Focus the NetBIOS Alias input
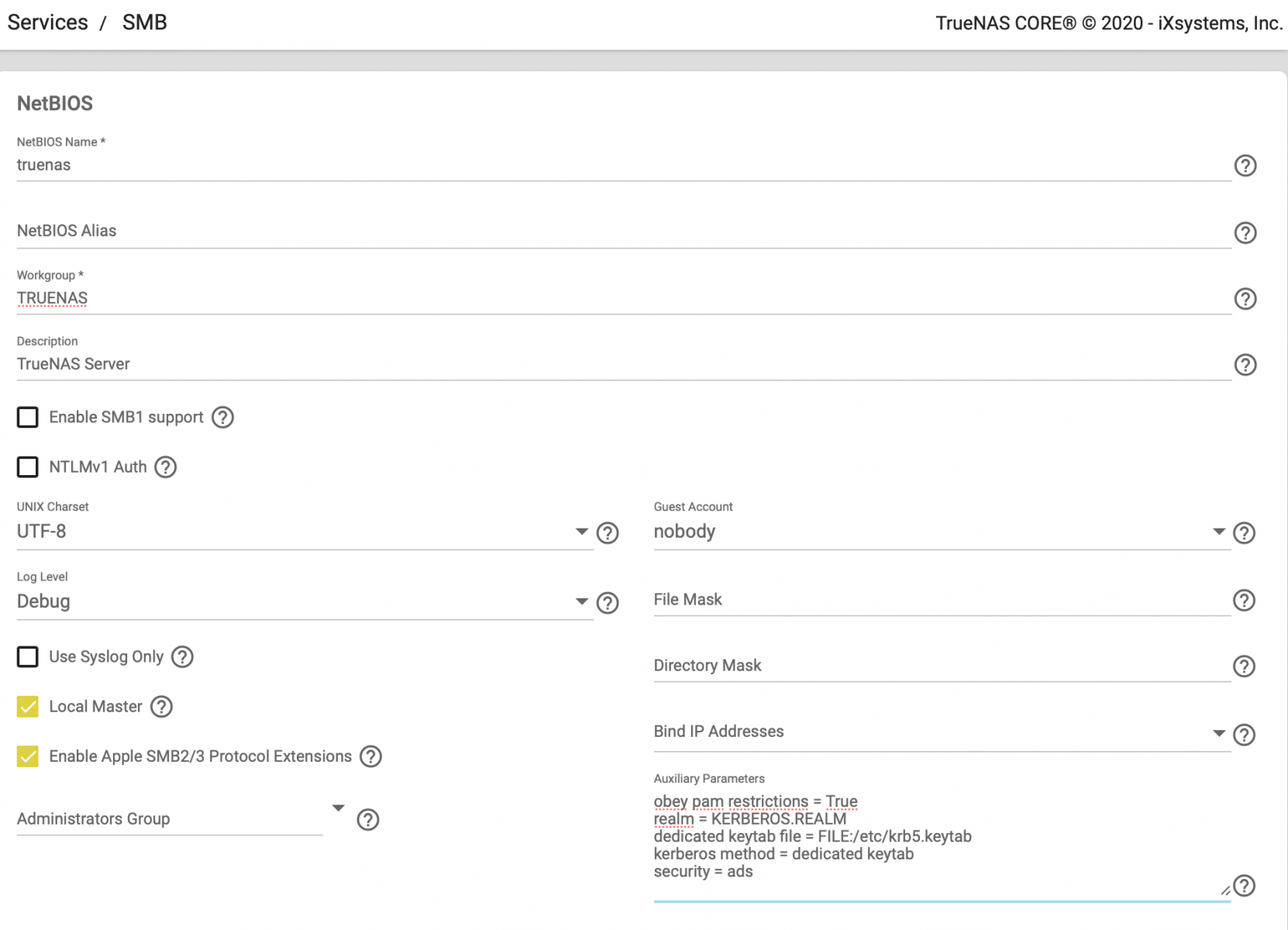1288x930 pixels. click(x=624, y=231)
